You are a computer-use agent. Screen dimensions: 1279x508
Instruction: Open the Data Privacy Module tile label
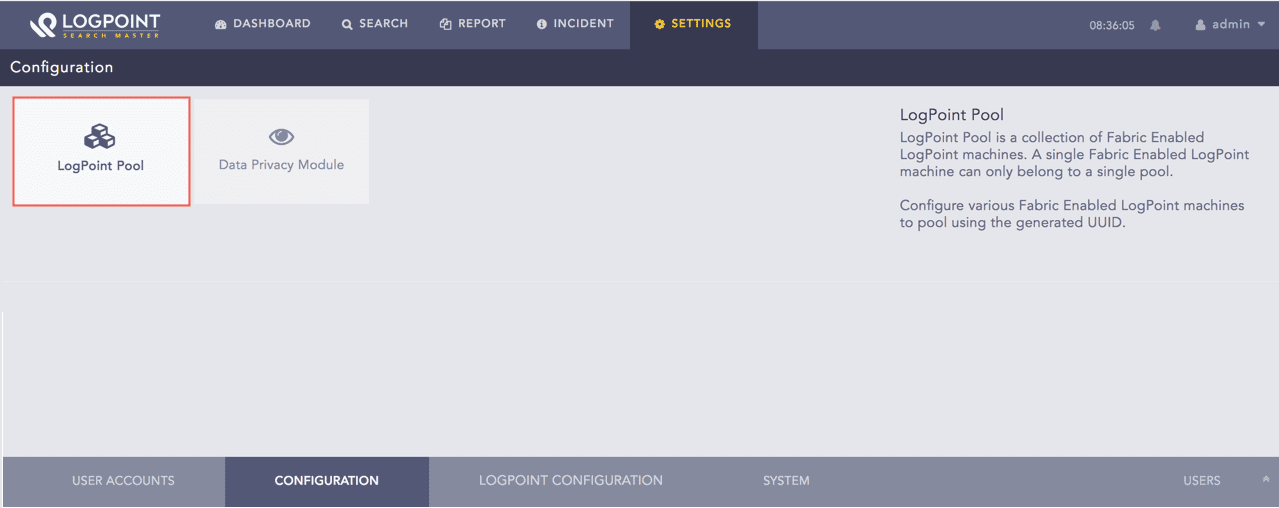tap(281, 165)
